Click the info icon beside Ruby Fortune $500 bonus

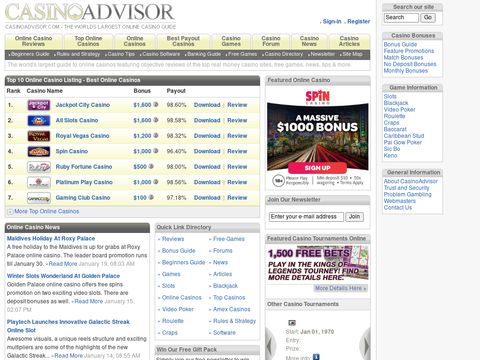[x=151, y=166]
